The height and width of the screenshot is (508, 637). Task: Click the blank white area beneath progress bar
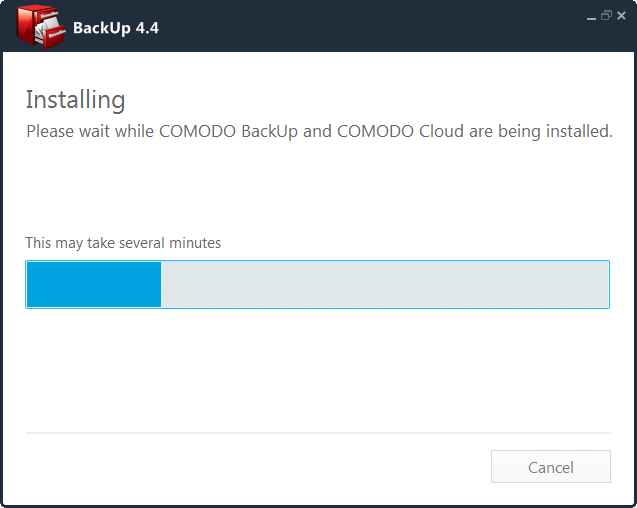coord(318,370)
